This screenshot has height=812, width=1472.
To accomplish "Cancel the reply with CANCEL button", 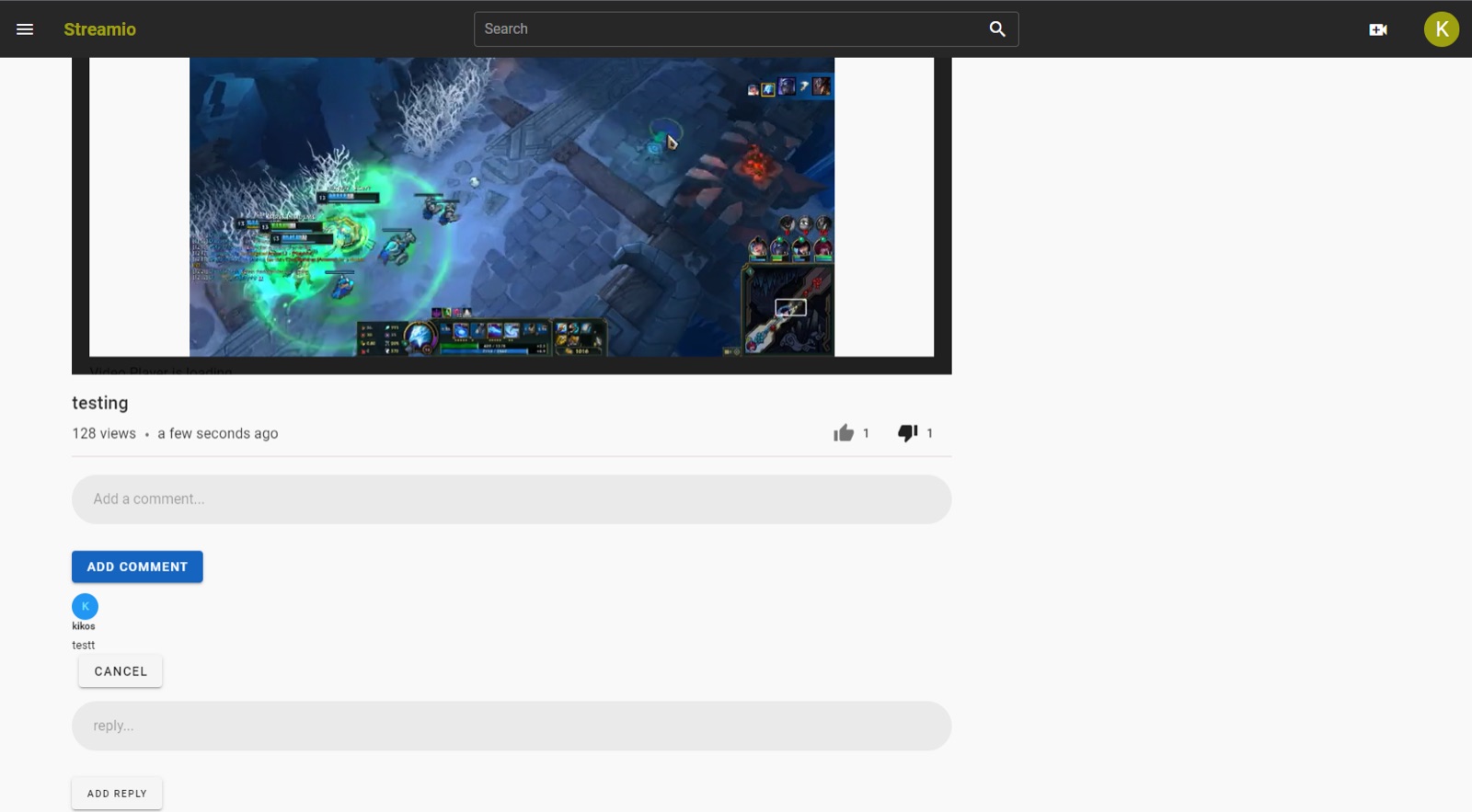I will coord(121,671).
